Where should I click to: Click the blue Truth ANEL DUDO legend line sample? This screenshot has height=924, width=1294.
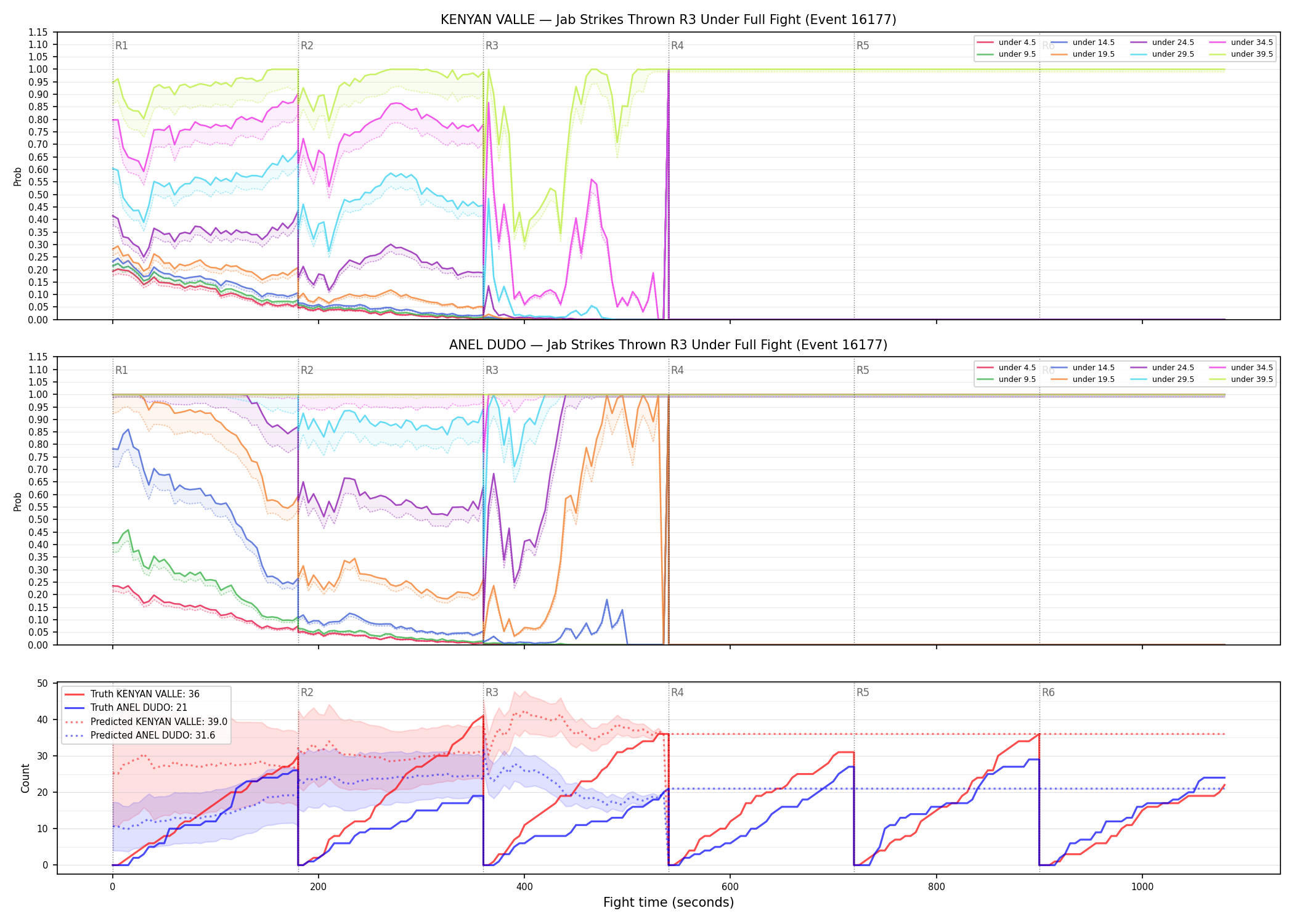(75, 708)
